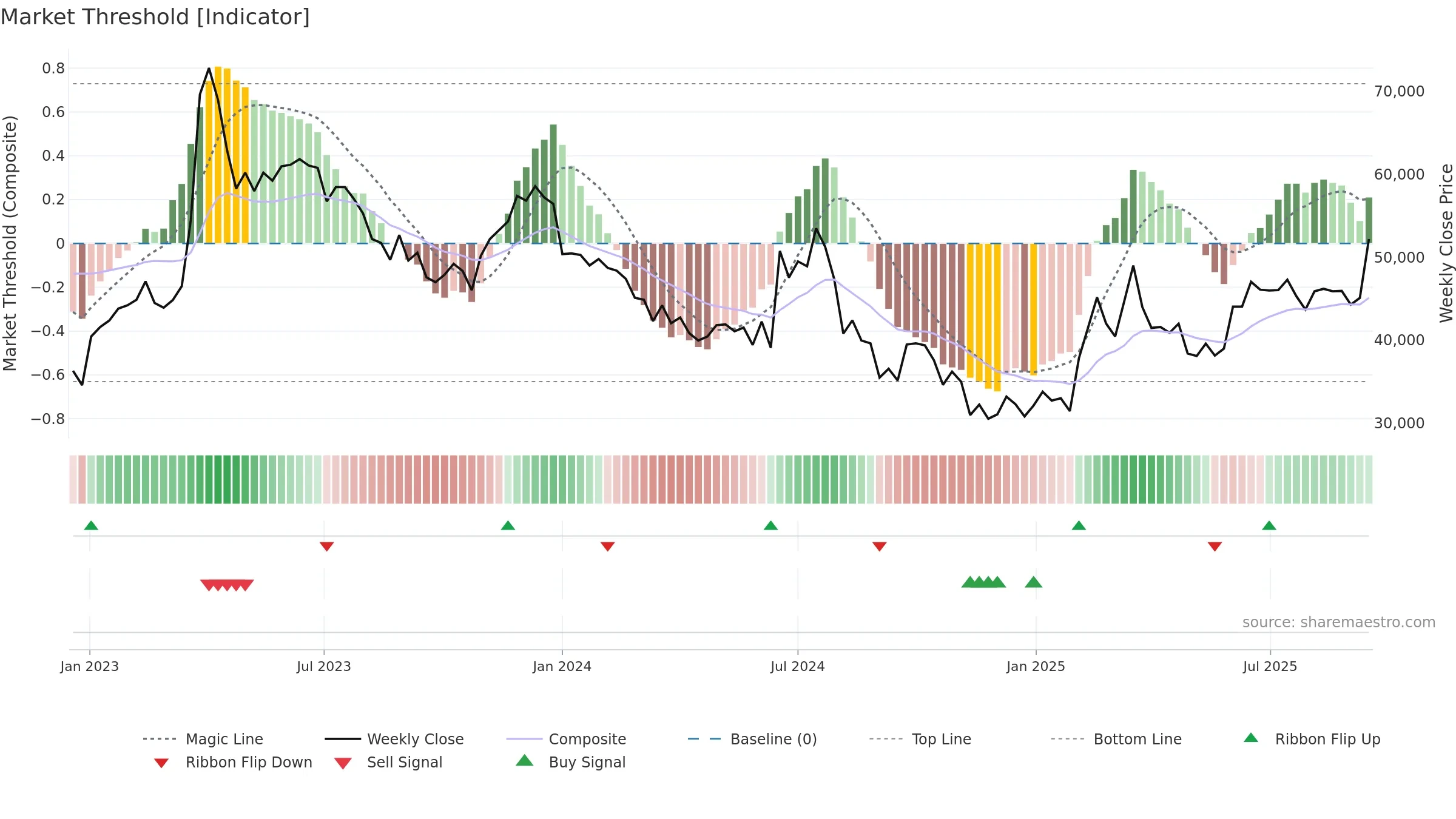Screen dimensions: 1456x819
Task: Click the 50,000 right axis tick label
Action: (1400, 257)
